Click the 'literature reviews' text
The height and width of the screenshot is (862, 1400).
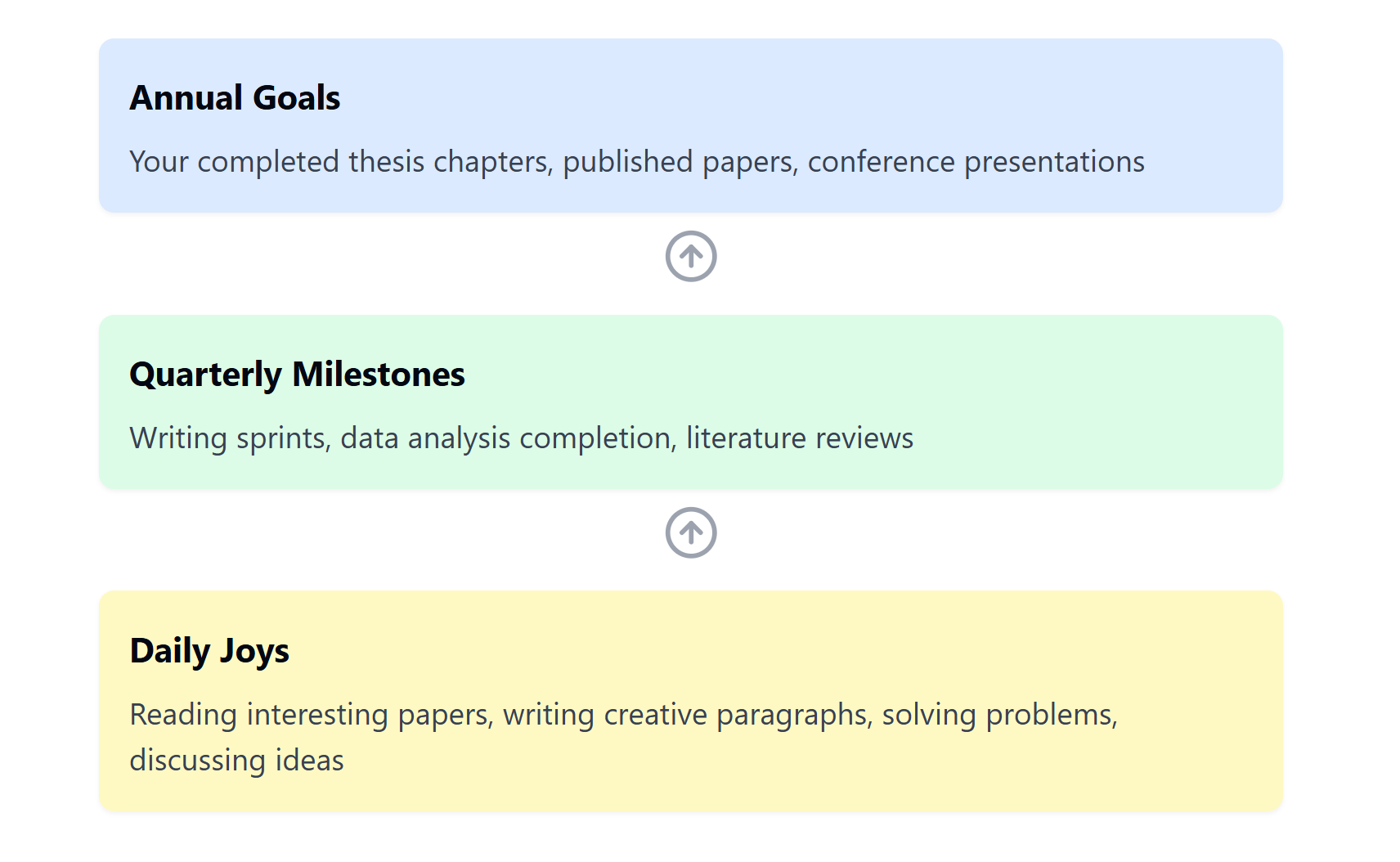[x=800, y=438]
